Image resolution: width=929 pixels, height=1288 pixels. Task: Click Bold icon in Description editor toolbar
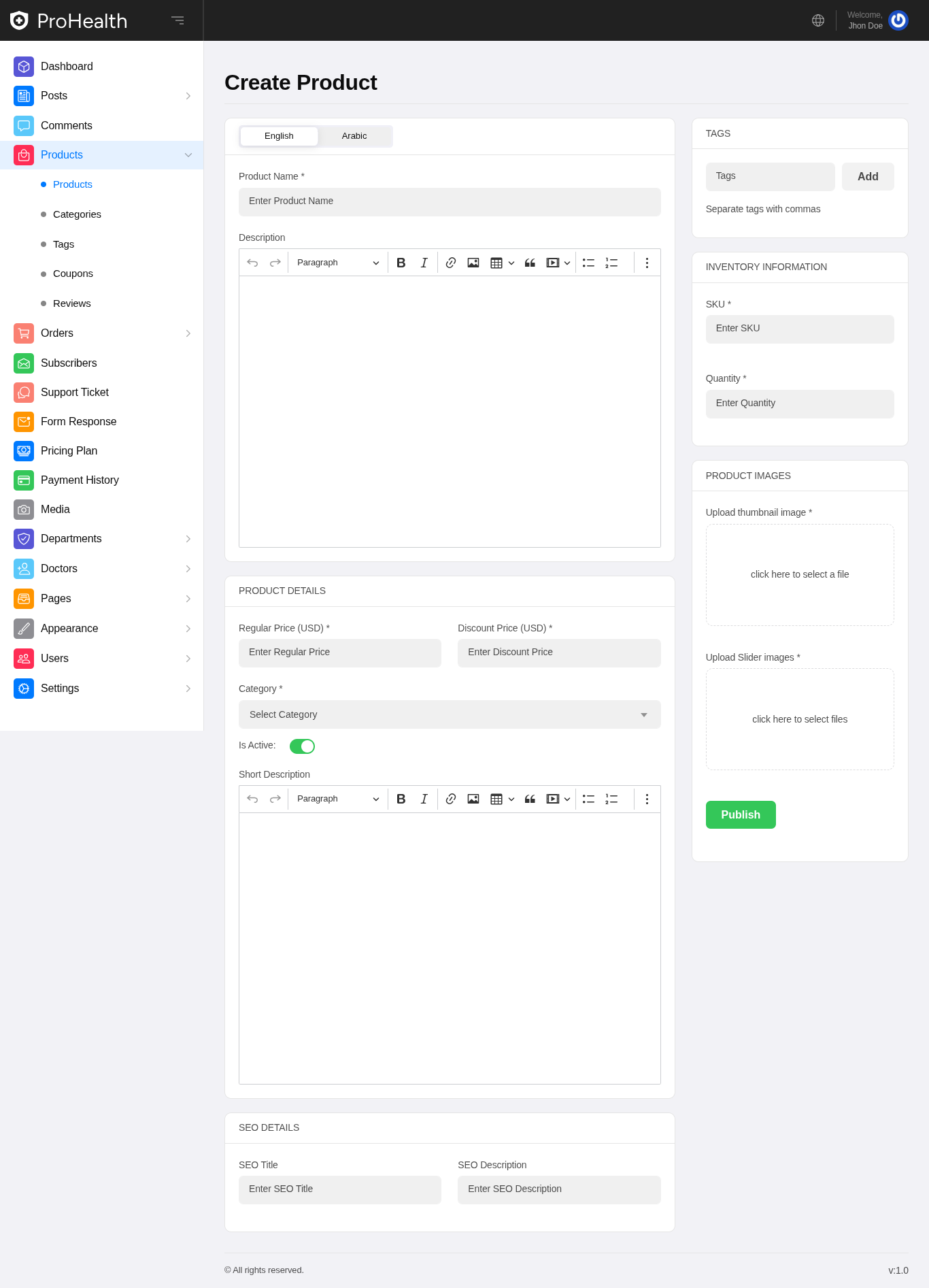(x=401, y=263)
